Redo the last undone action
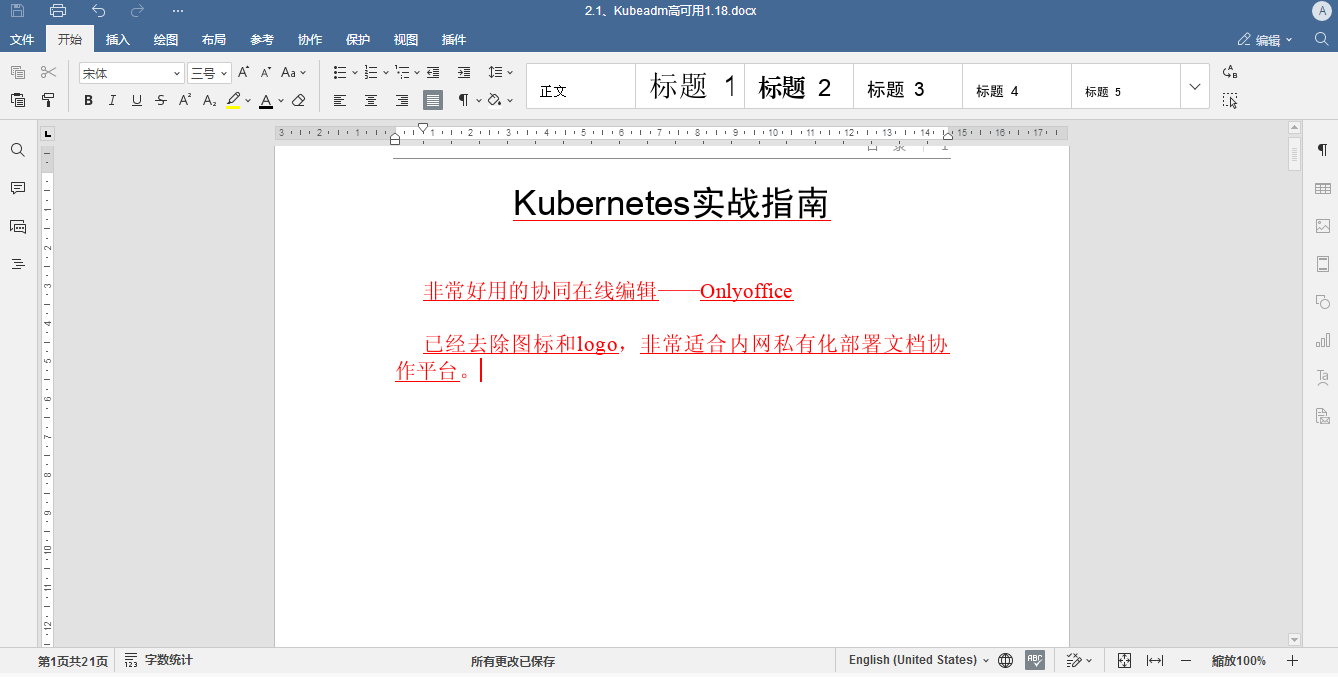 138,11
